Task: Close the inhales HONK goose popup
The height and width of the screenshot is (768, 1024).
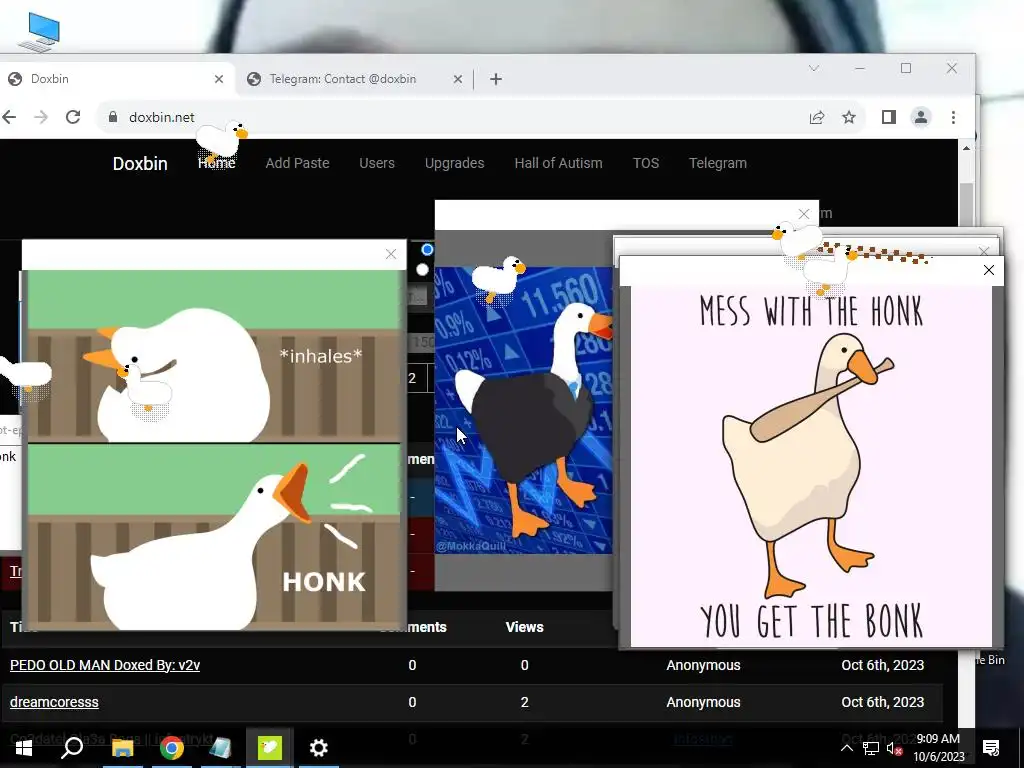Action: (x=391, y=254)
